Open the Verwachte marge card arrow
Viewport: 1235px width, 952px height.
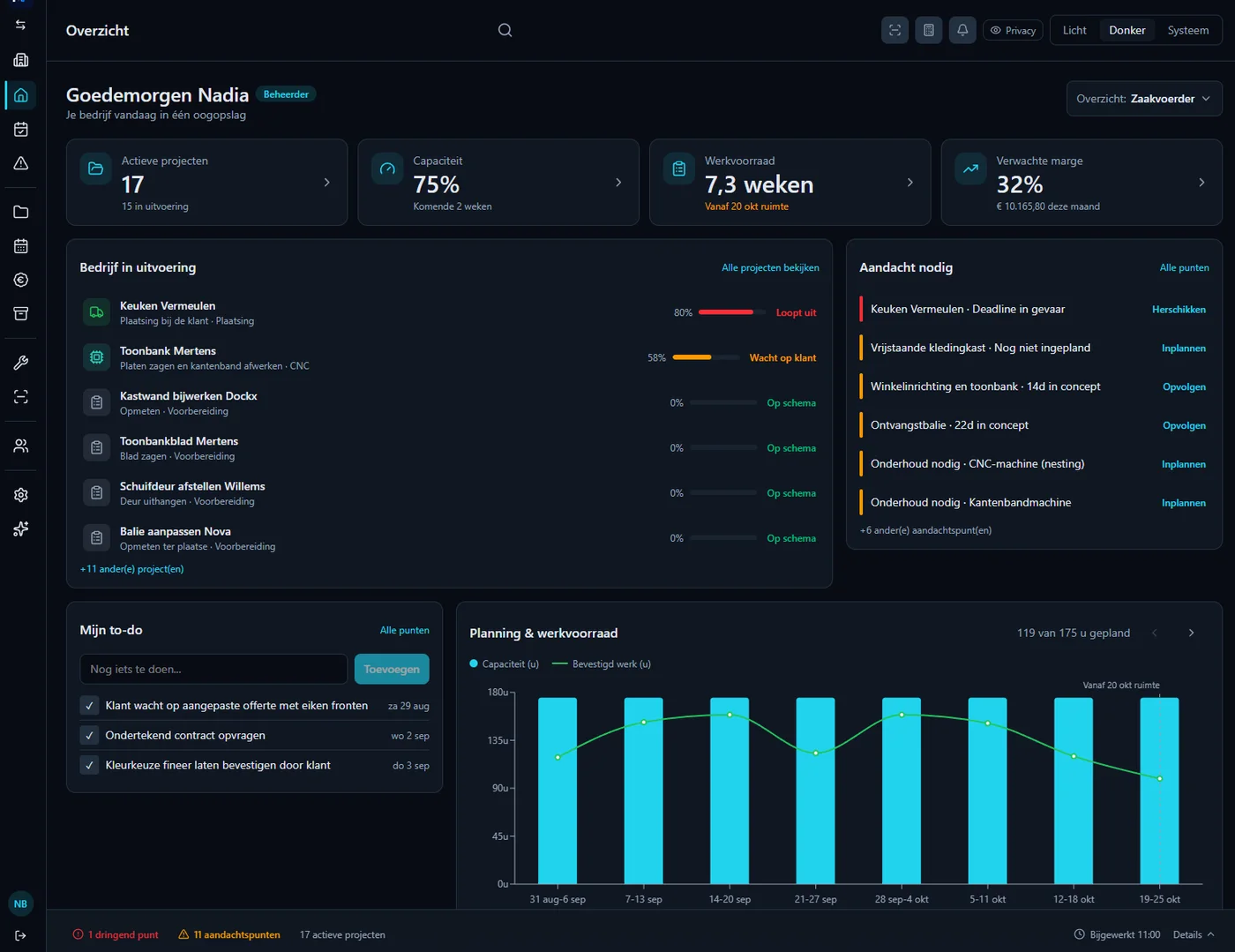[x=1201, y=183]
